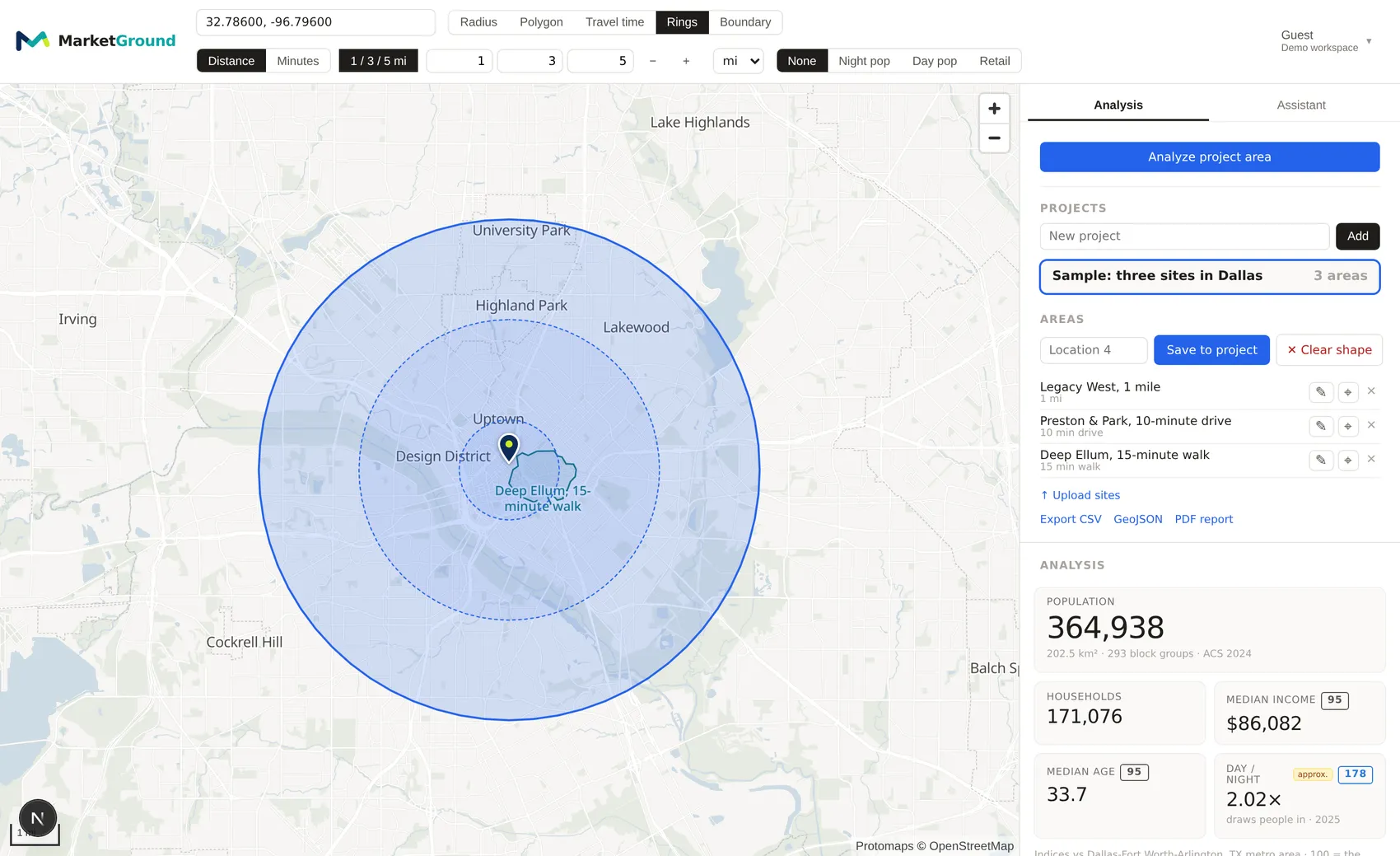
Task: Remove the Deep Ellum, 15-minute walk area
Action: (x=1371, y=459)
